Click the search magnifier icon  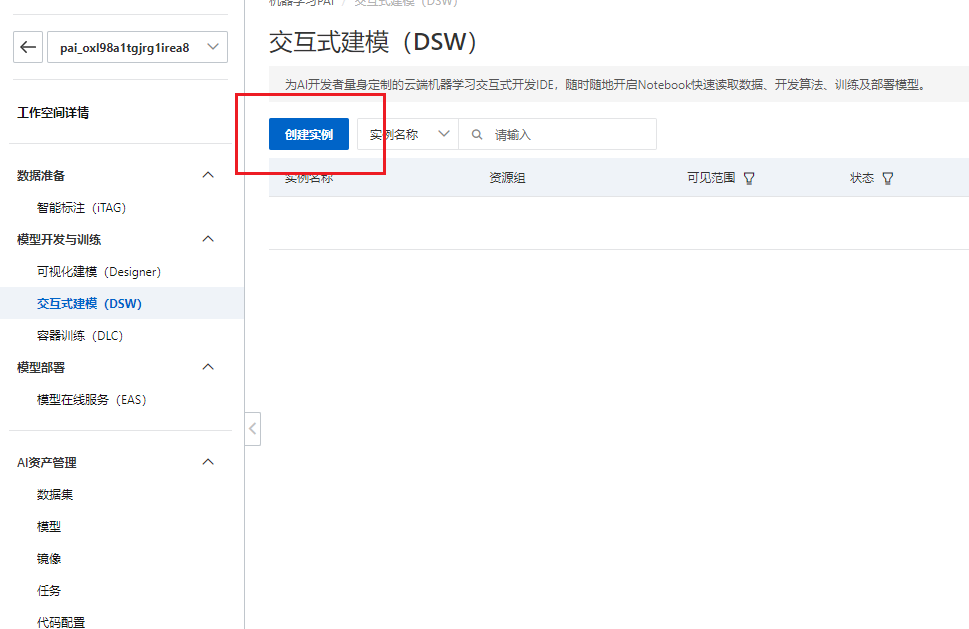477,134
